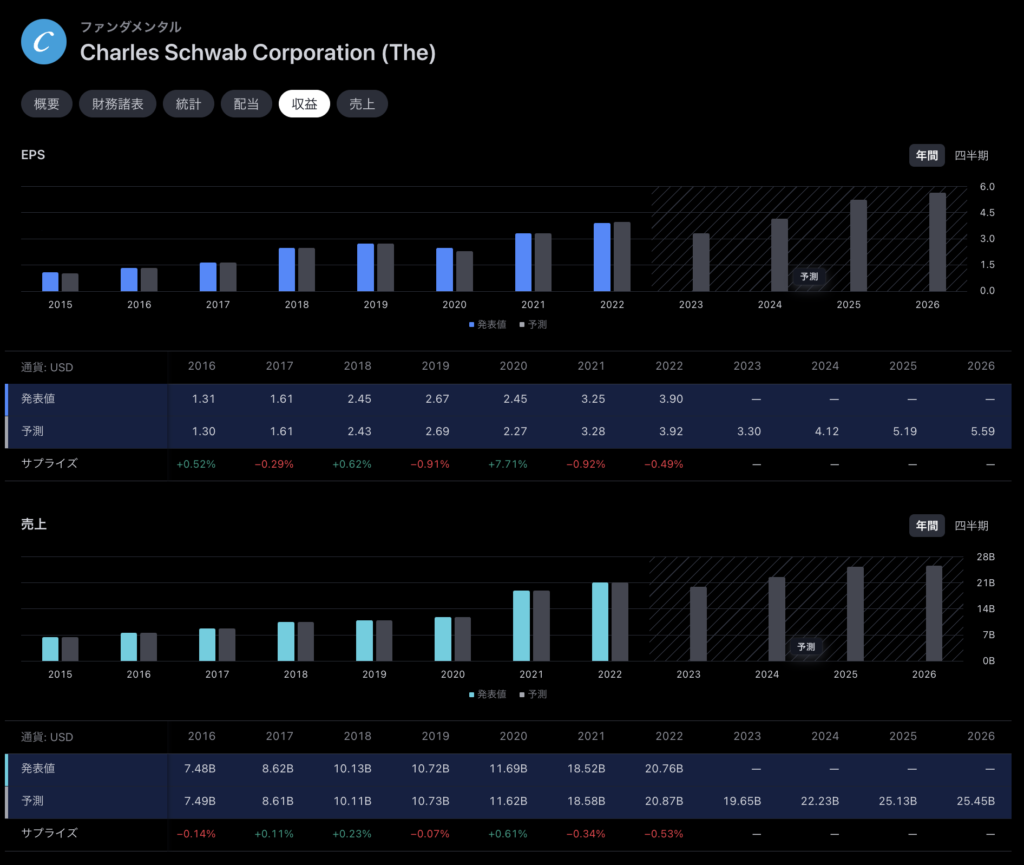The image size is (1024, 865).
Task: Click the 発表値 row label in 売上 table
Action: click(x=38, y=768)
